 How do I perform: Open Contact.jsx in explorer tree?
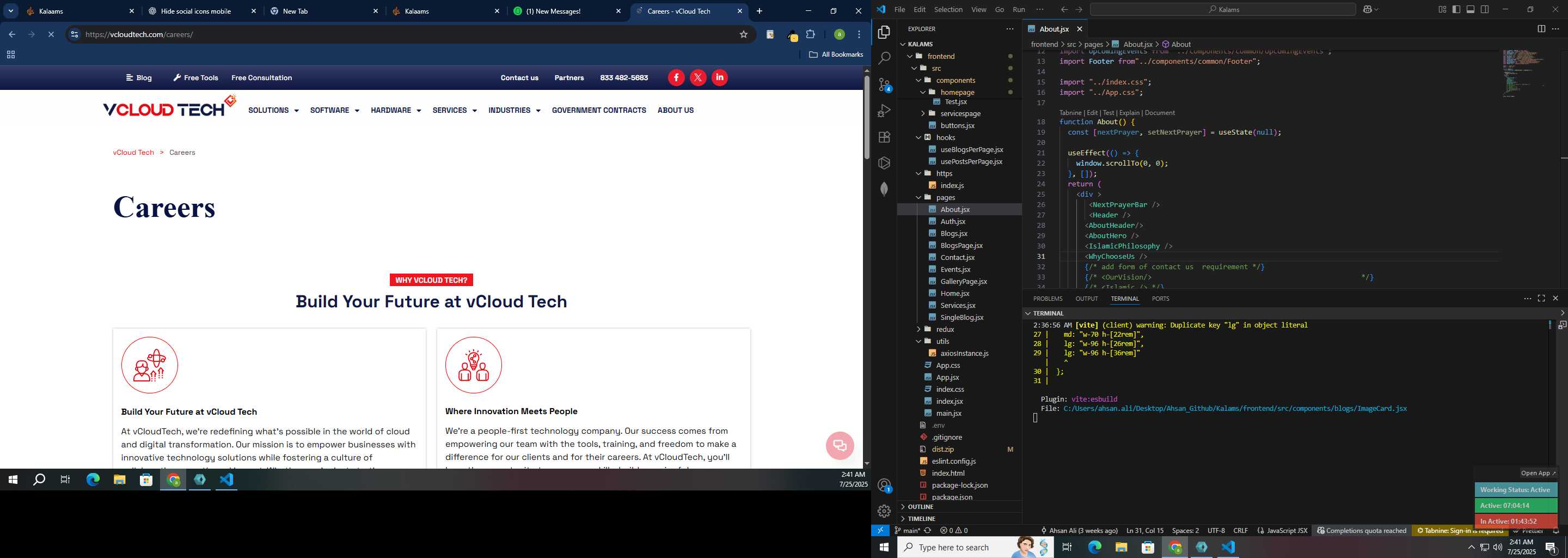[x=957, y=257]
